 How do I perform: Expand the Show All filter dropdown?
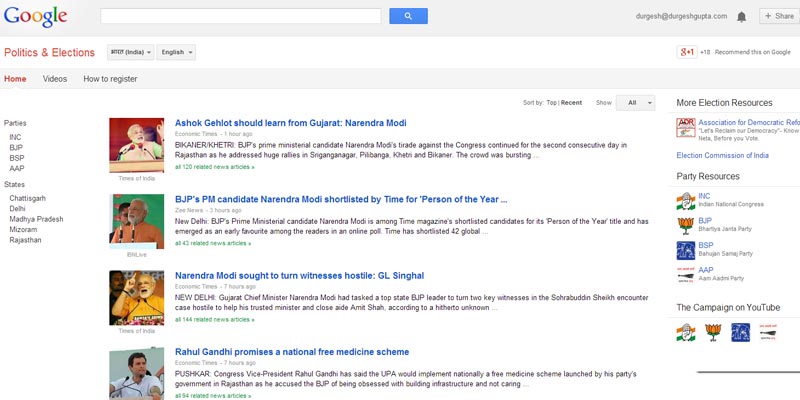636,103
